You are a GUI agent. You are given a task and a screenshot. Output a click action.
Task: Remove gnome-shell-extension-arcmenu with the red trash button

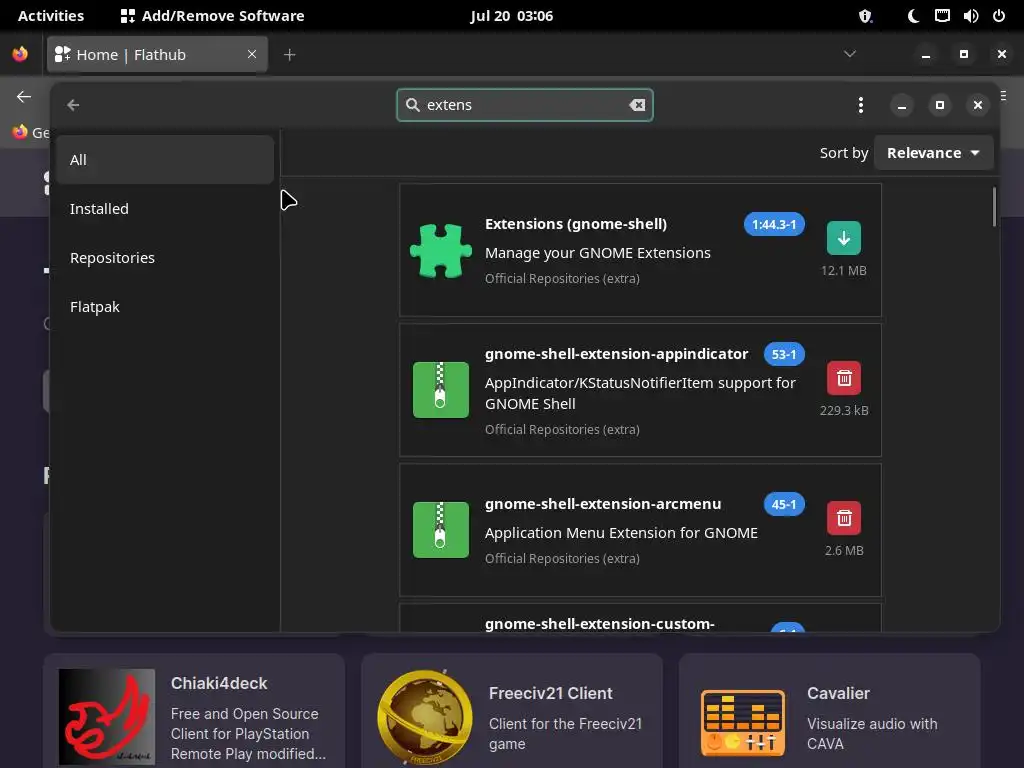tap(843, 518)
